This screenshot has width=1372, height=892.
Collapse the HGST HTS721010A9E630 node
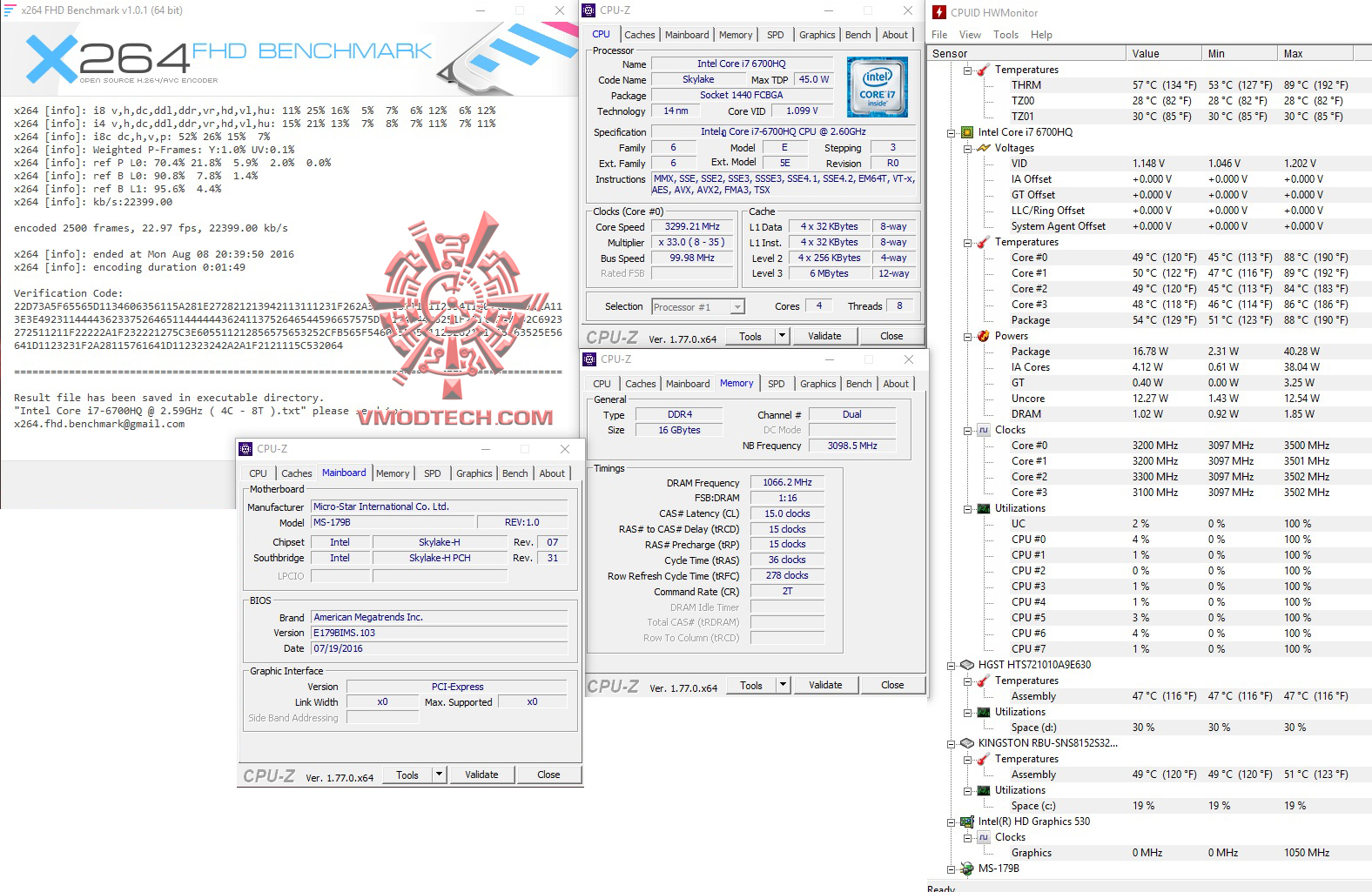[952, 666]
